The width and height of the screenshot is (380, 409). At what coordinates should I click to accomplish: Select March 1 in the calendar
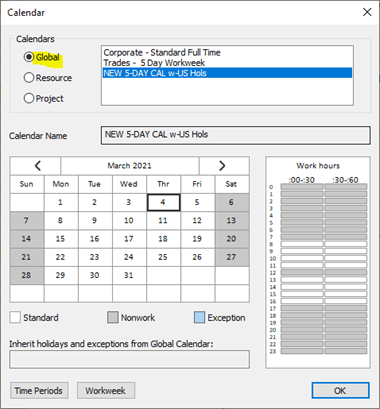61,202
